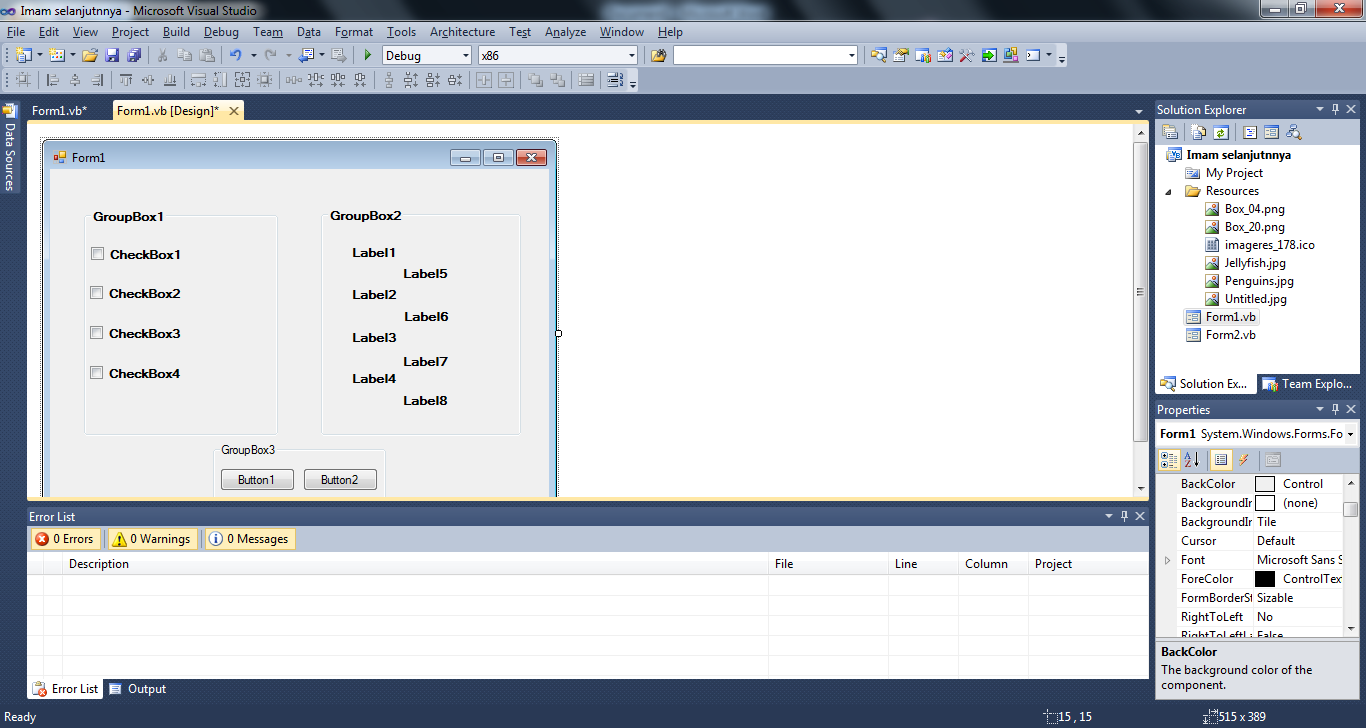Screen dimensions: 1366x728
Task: Click Button2 on the form designer
Action: click(340, 480)
